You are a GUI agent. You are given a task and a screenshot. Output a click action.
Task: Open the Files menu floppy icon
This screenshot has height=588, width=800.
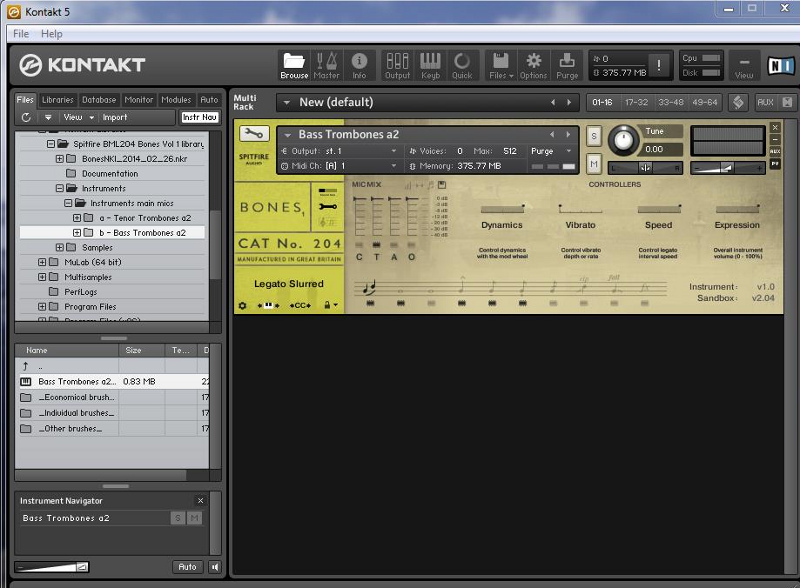[501, 65]
